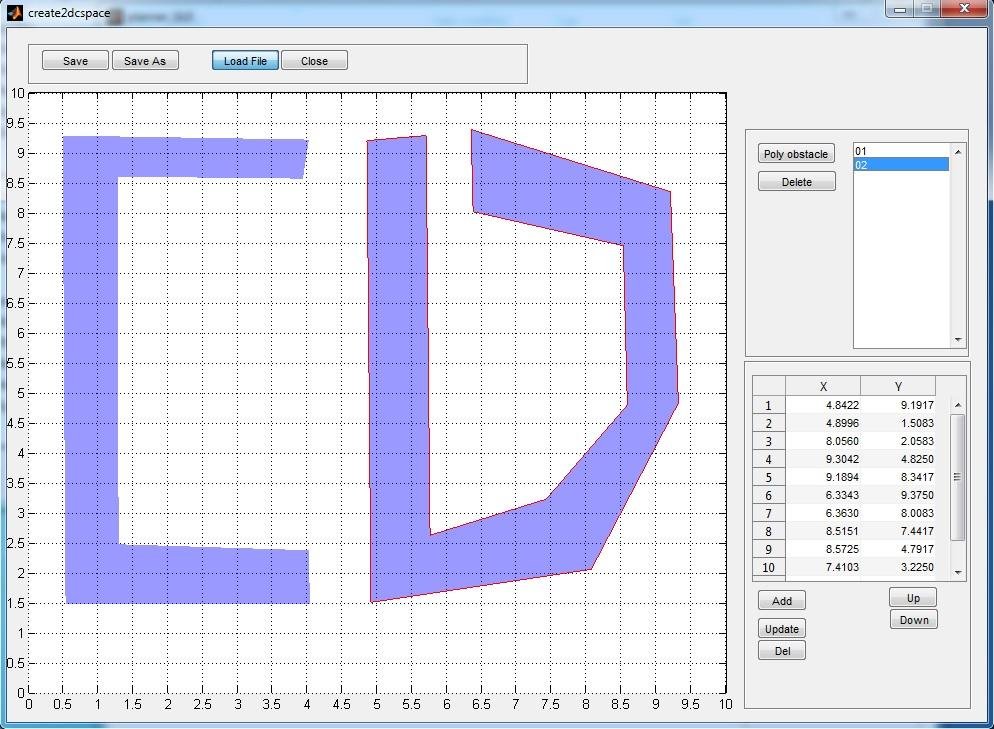This screenshot has height=729, width=994.
Task: Click the Close button in the toolbar
Action: [314, 60]
